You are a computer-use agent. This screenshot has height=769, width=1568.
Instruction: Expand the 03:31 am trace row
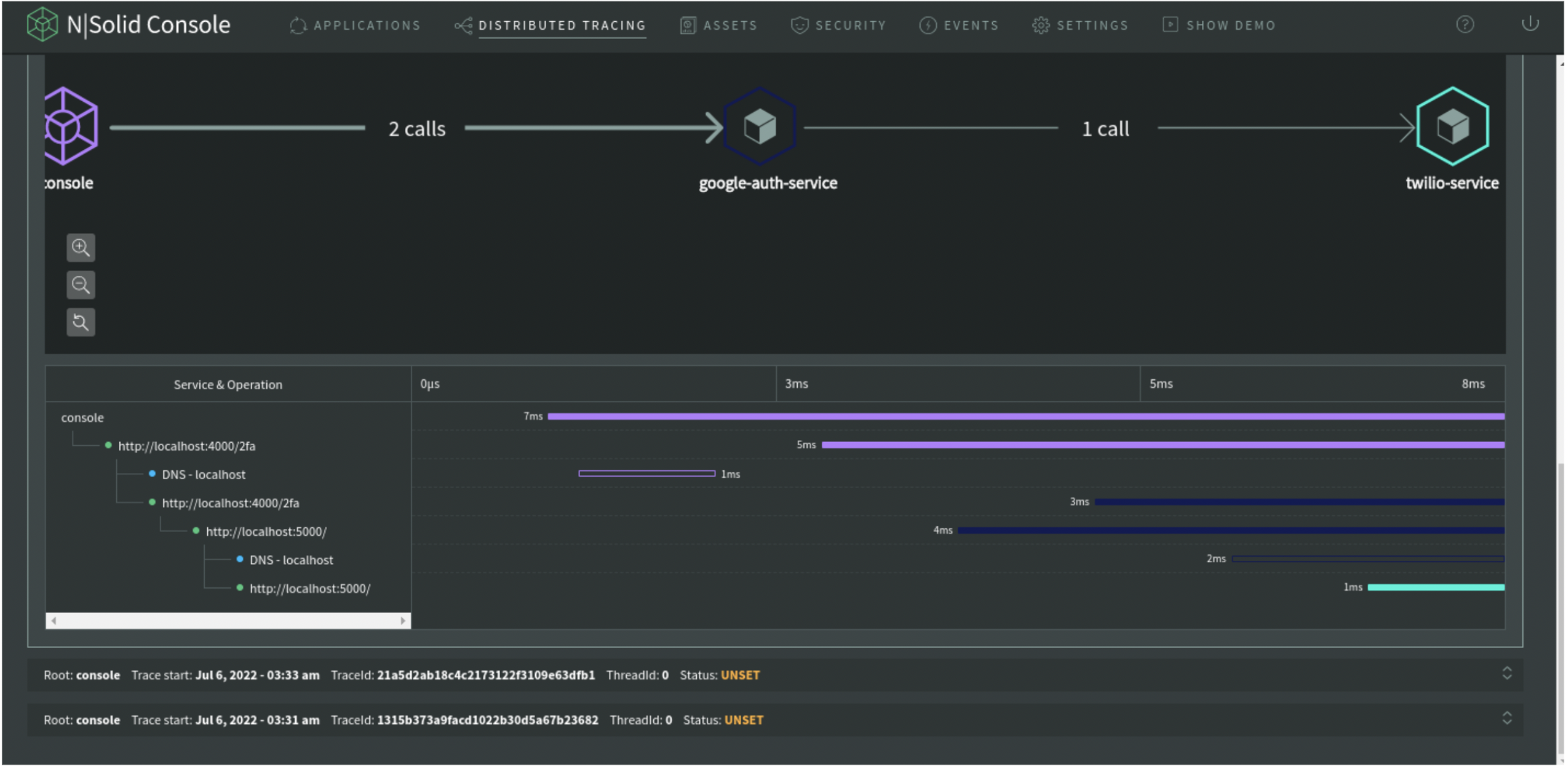click(1506, 718)
